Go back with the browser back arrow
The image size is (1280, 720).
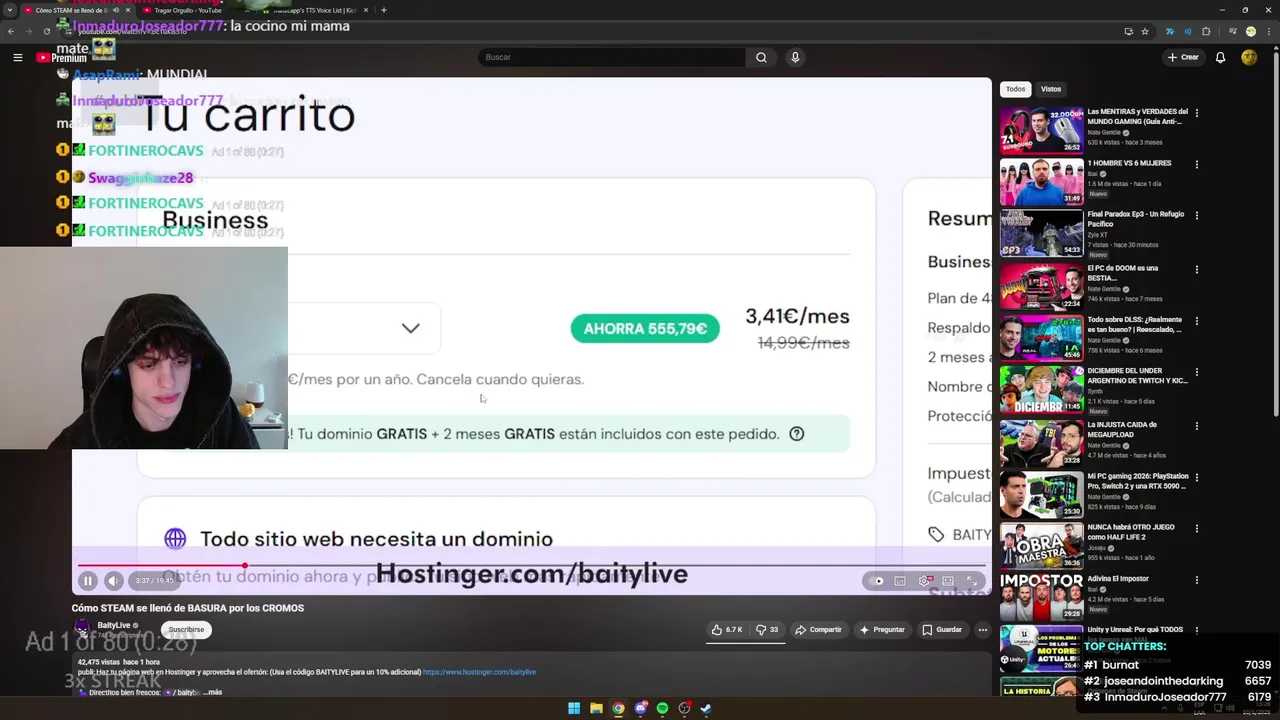coord(10,31)
